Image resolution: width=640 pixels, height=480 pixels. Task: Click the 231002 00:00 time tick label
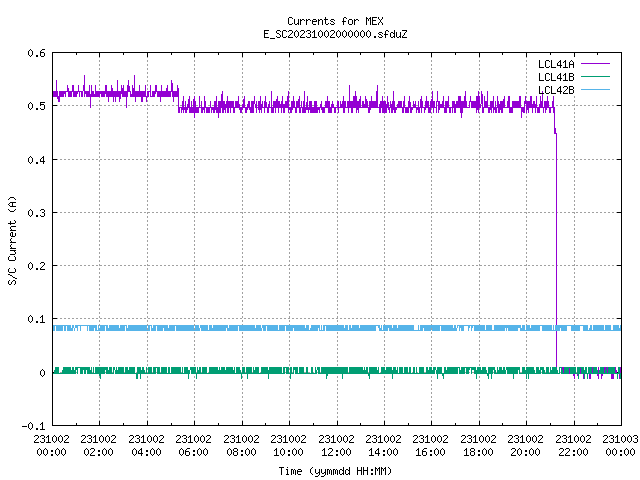[x=51, y=446]
